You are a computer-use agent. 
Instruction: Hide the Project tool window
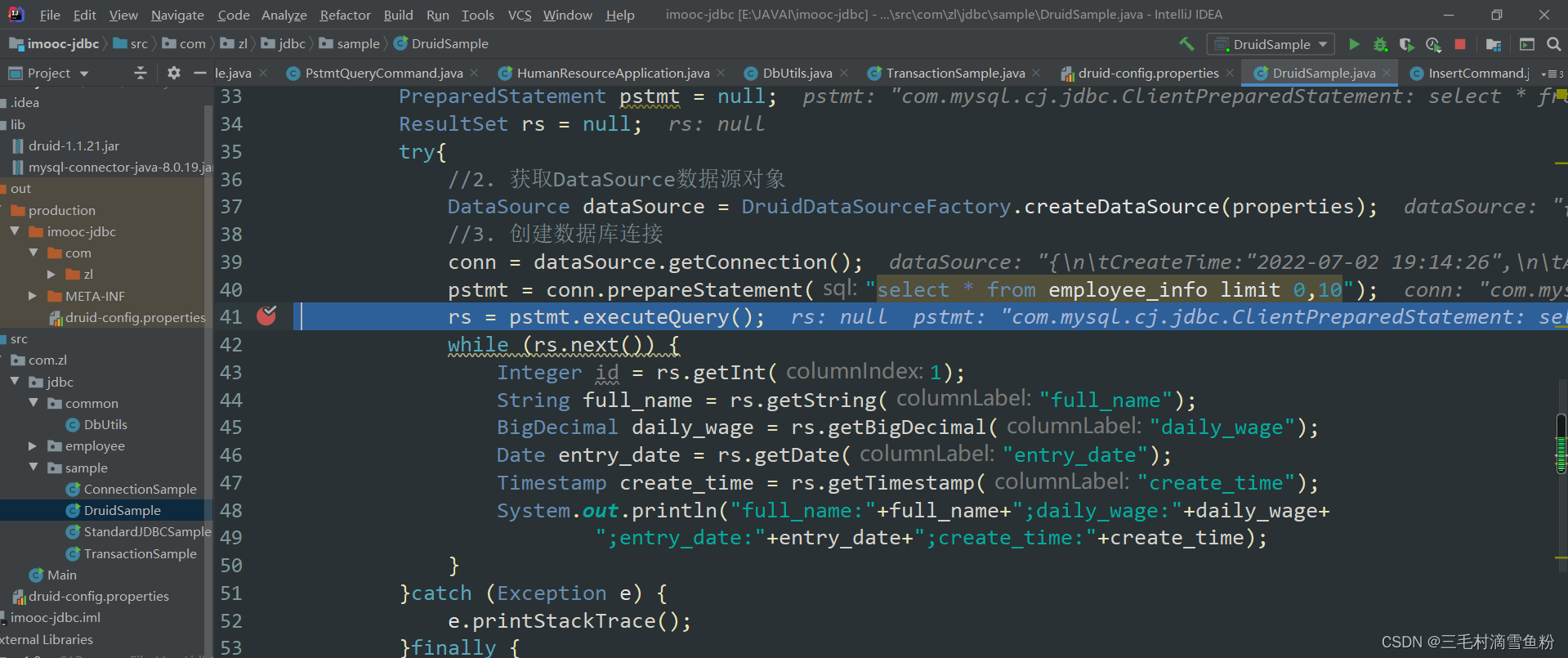click(x=199, y=73)
